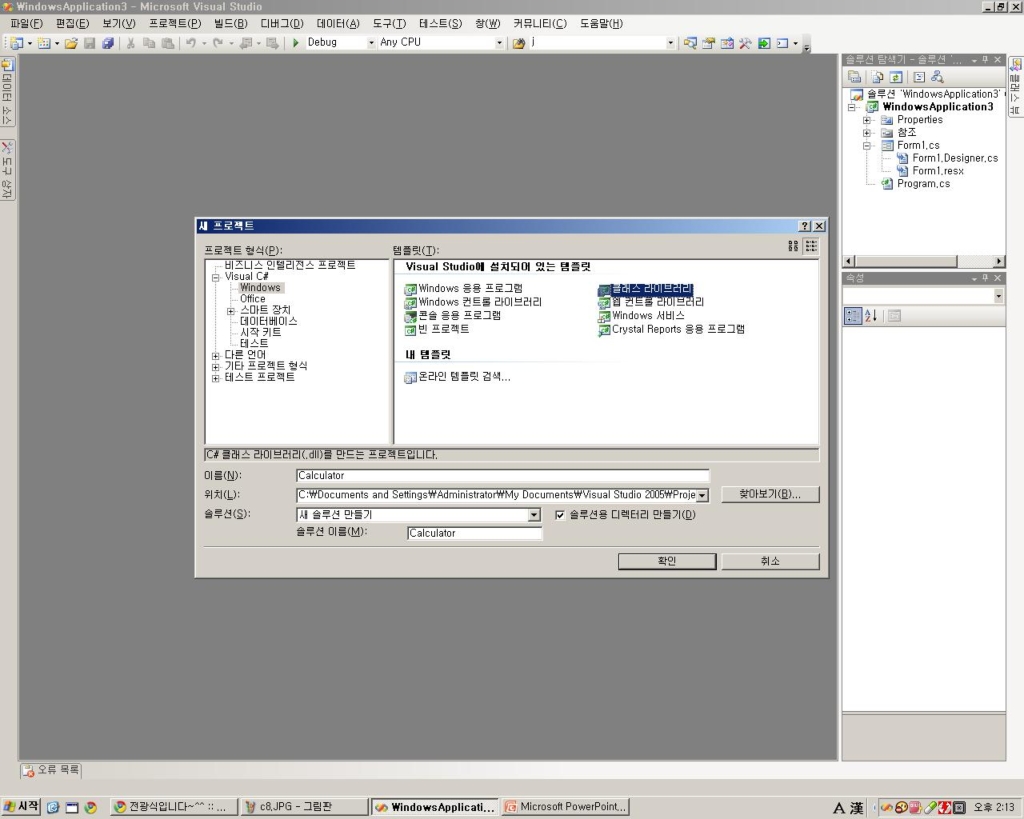Expand 테스트 프로젝트 node
The width and height of the screenshot is (1024, 819).
(x=216, y=378)
